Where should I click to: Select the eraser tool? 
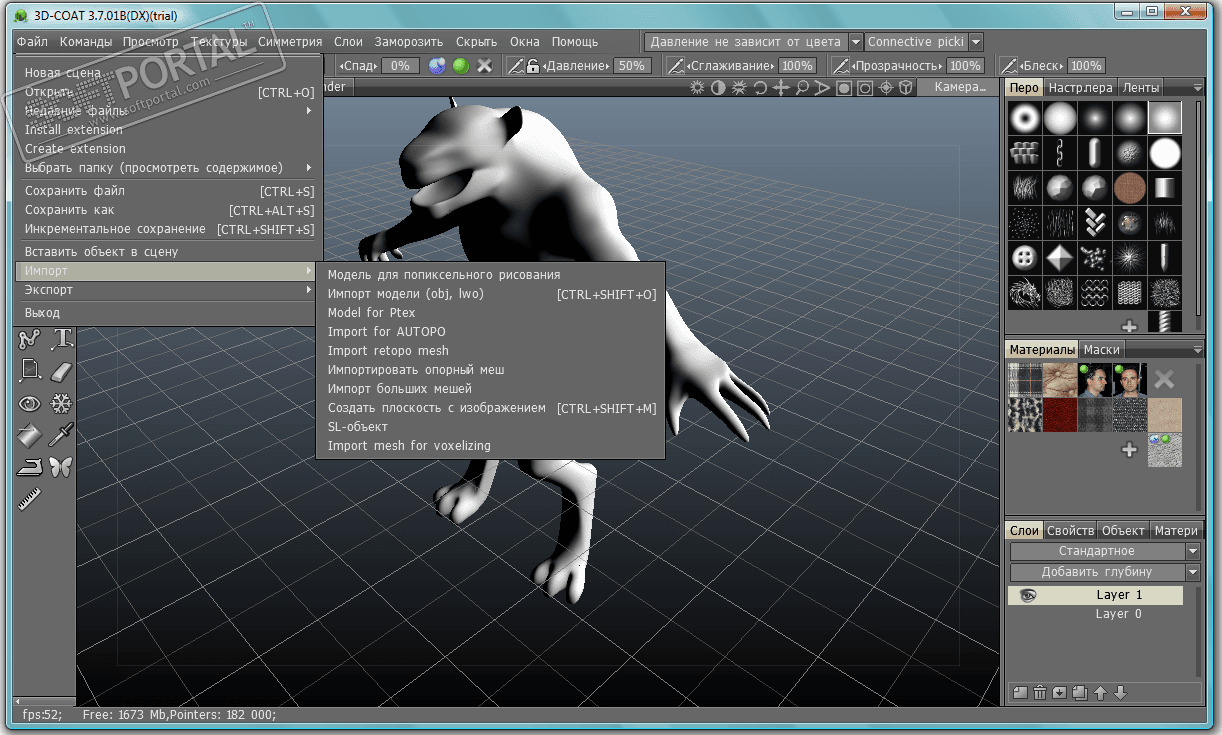62,371
